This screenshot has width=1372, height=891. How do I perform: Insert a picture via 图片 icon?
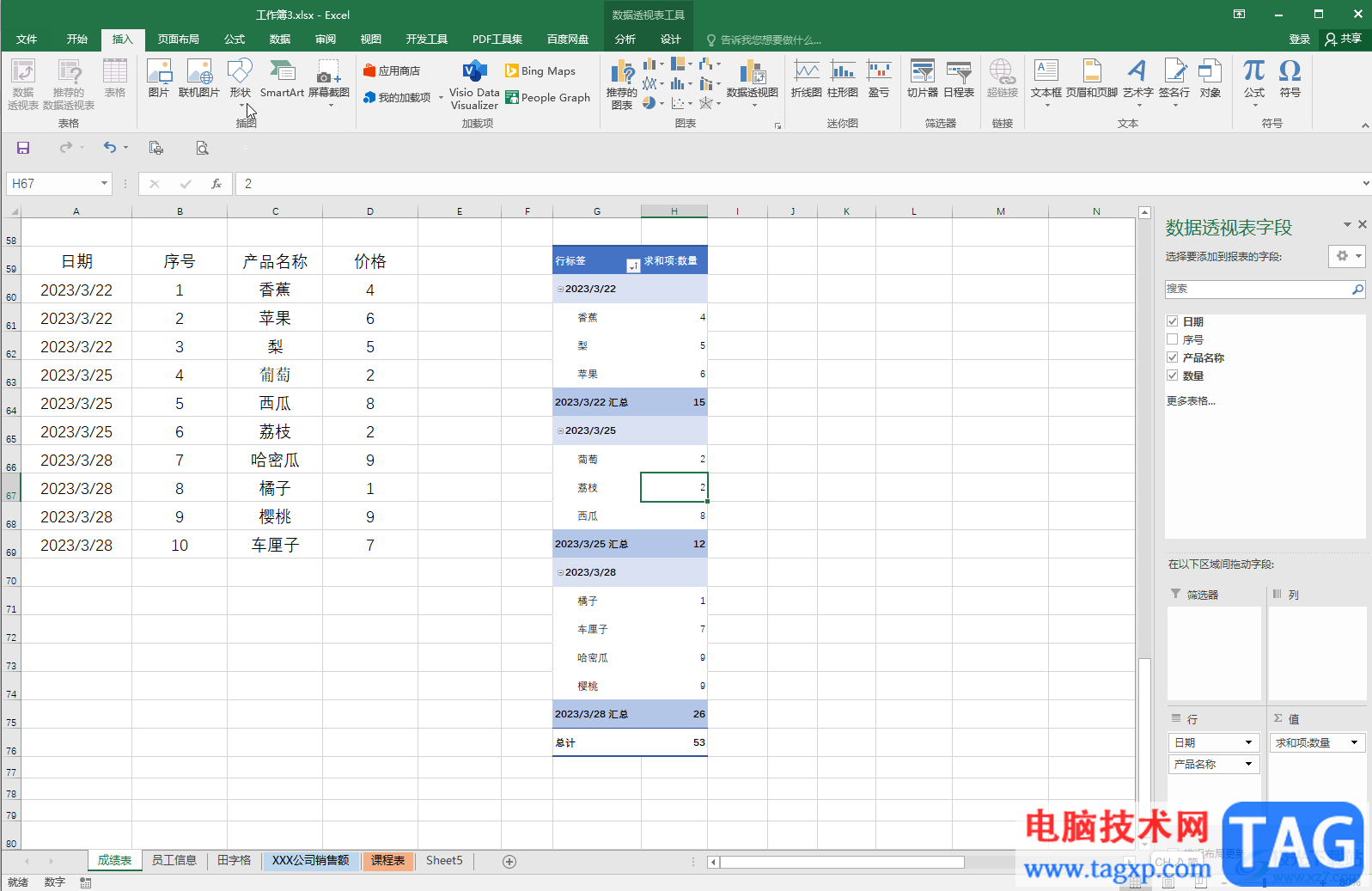tap(159, 78)
